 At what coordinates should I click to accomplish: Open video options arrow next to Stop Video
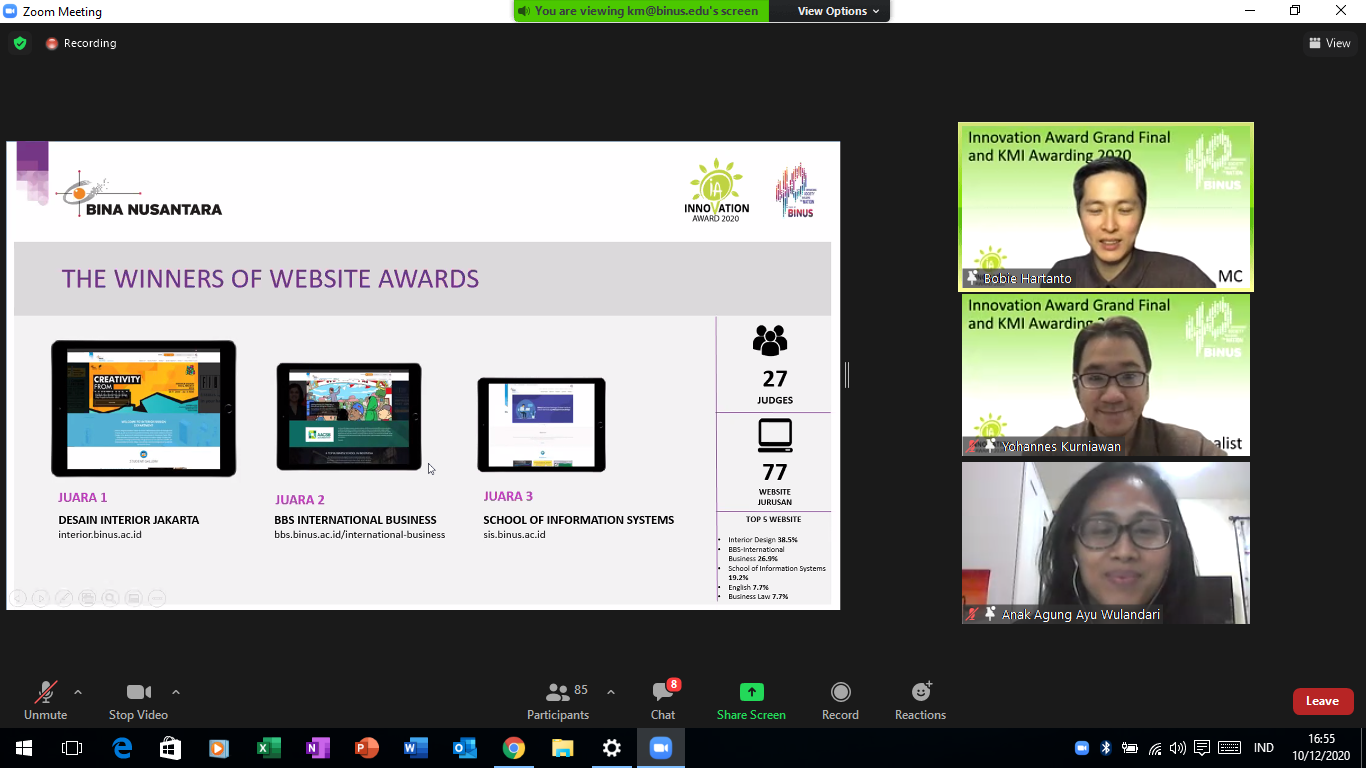(x=176, y=692)
